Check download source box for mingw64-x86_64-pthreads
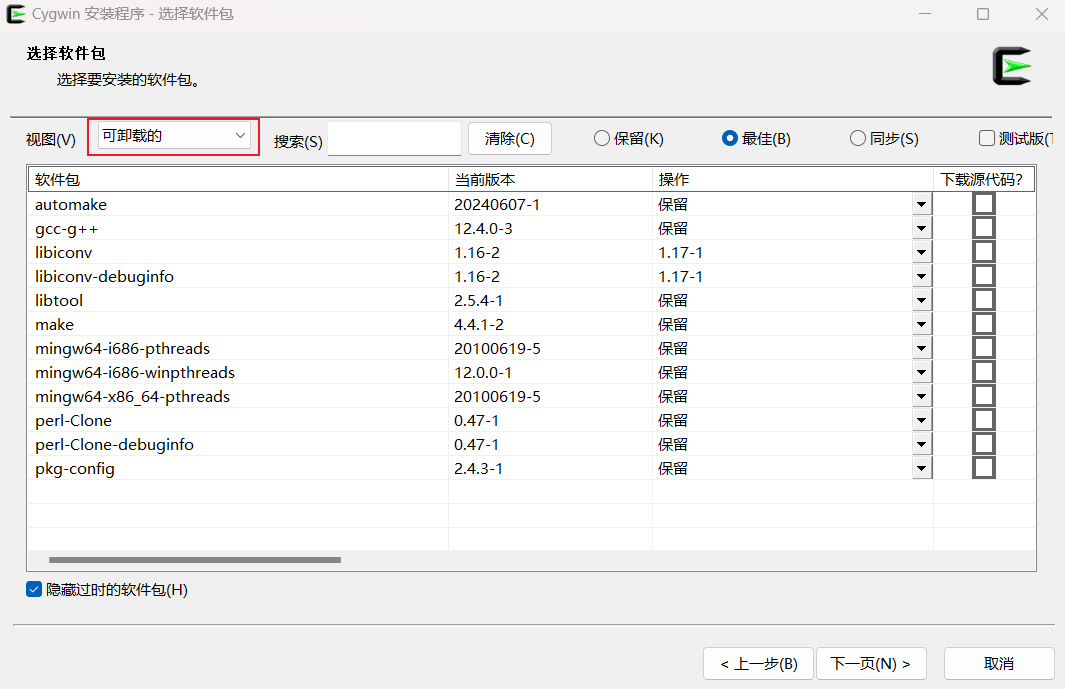This screenshot has height=689, width=1065. click(x=983, y=396)
